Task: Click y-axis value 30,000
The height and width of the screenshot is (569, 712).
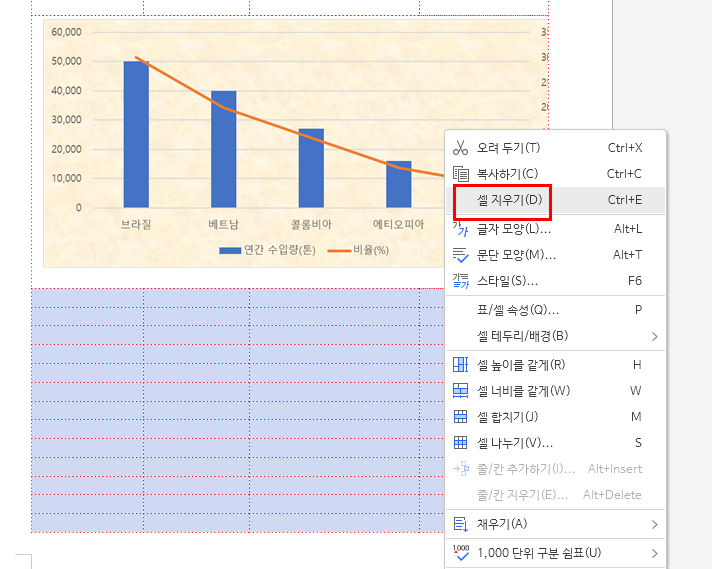Action: [x=66, y=120]
